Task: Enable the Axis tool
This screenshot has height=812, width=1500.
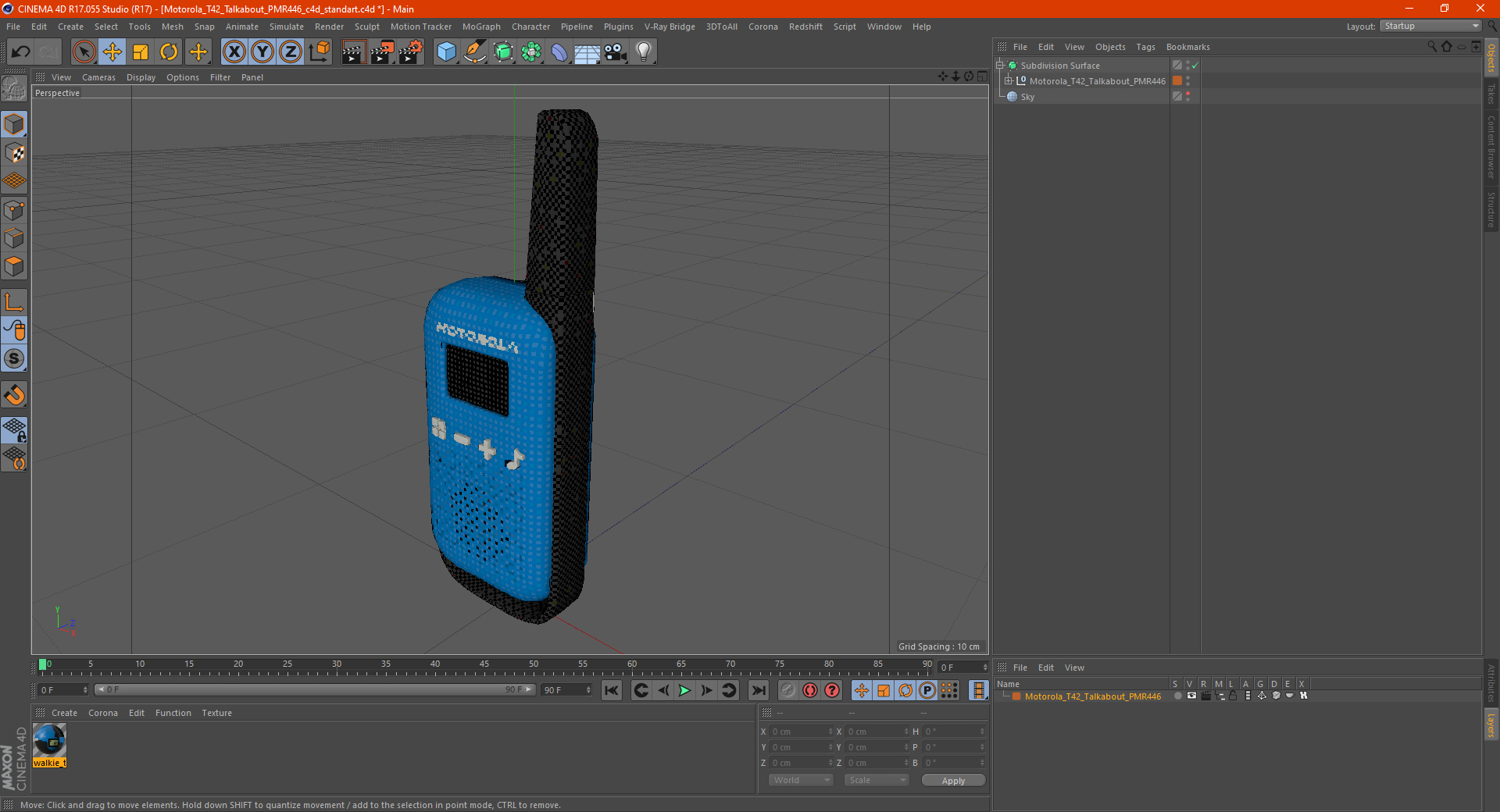Action: pyautogui.click(x=14, y=302)
